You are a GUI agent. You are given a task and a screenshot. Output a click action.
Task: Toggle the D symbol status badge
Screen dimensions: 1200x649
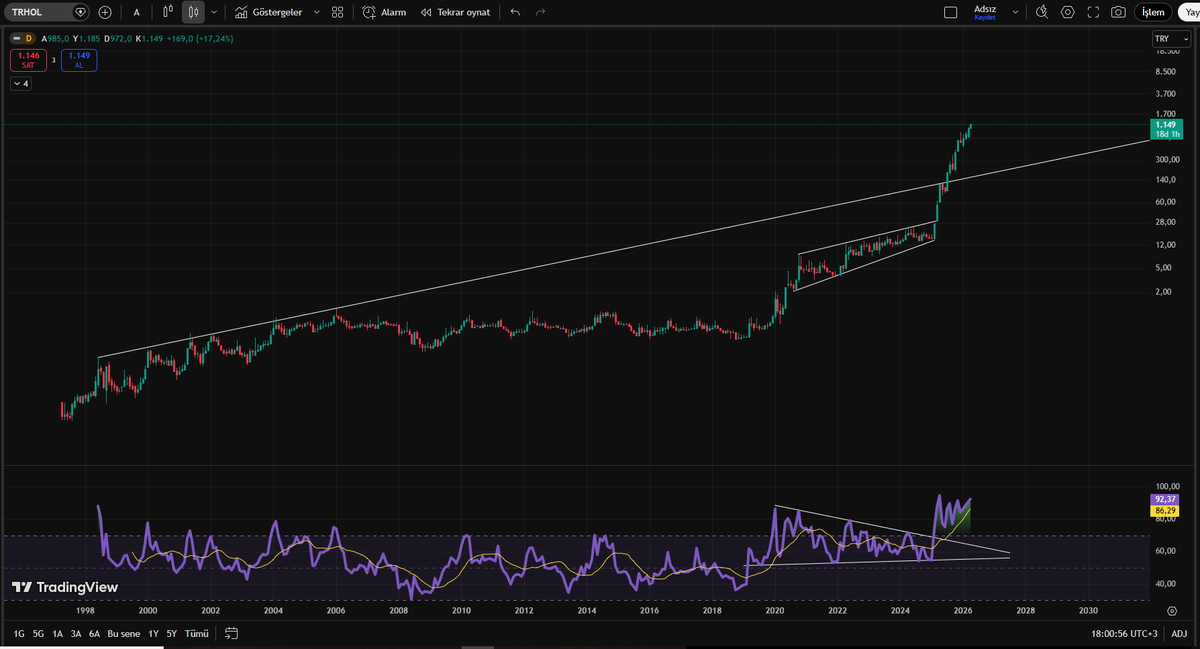coord(30,39)
